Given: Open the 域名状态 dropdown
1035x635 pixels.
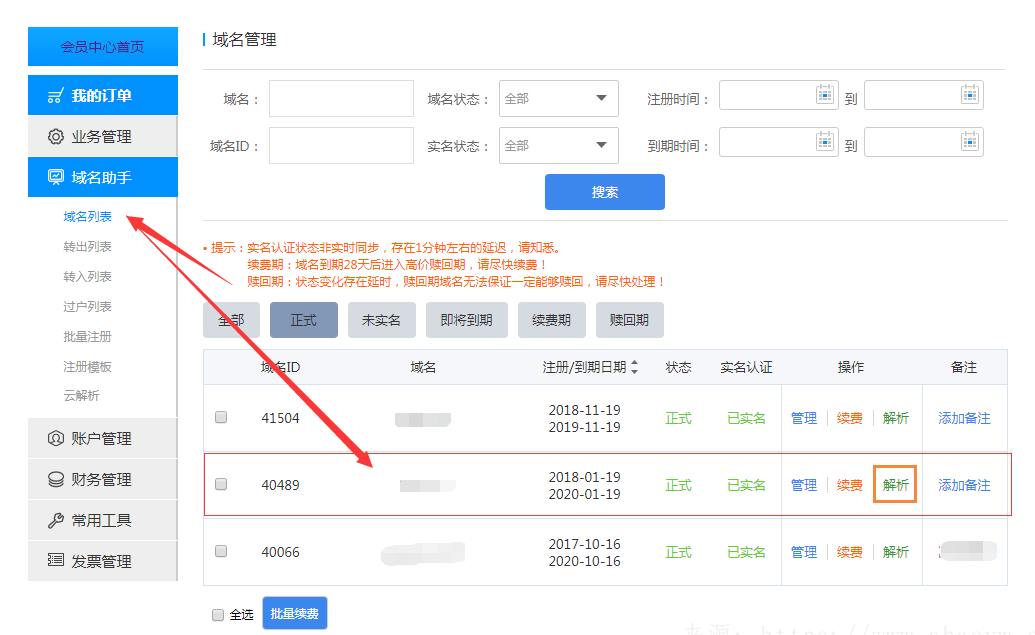Looking at the screenshot, I should pos(558,98).
